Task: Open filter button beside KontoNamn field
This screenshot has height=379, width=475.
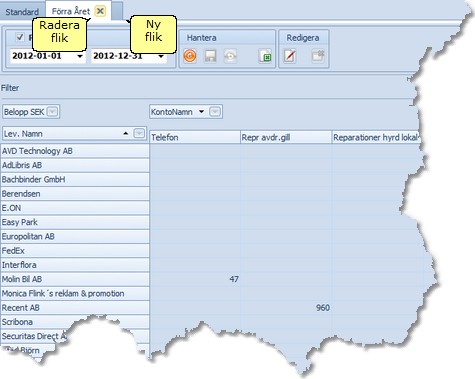Action: 215,111
